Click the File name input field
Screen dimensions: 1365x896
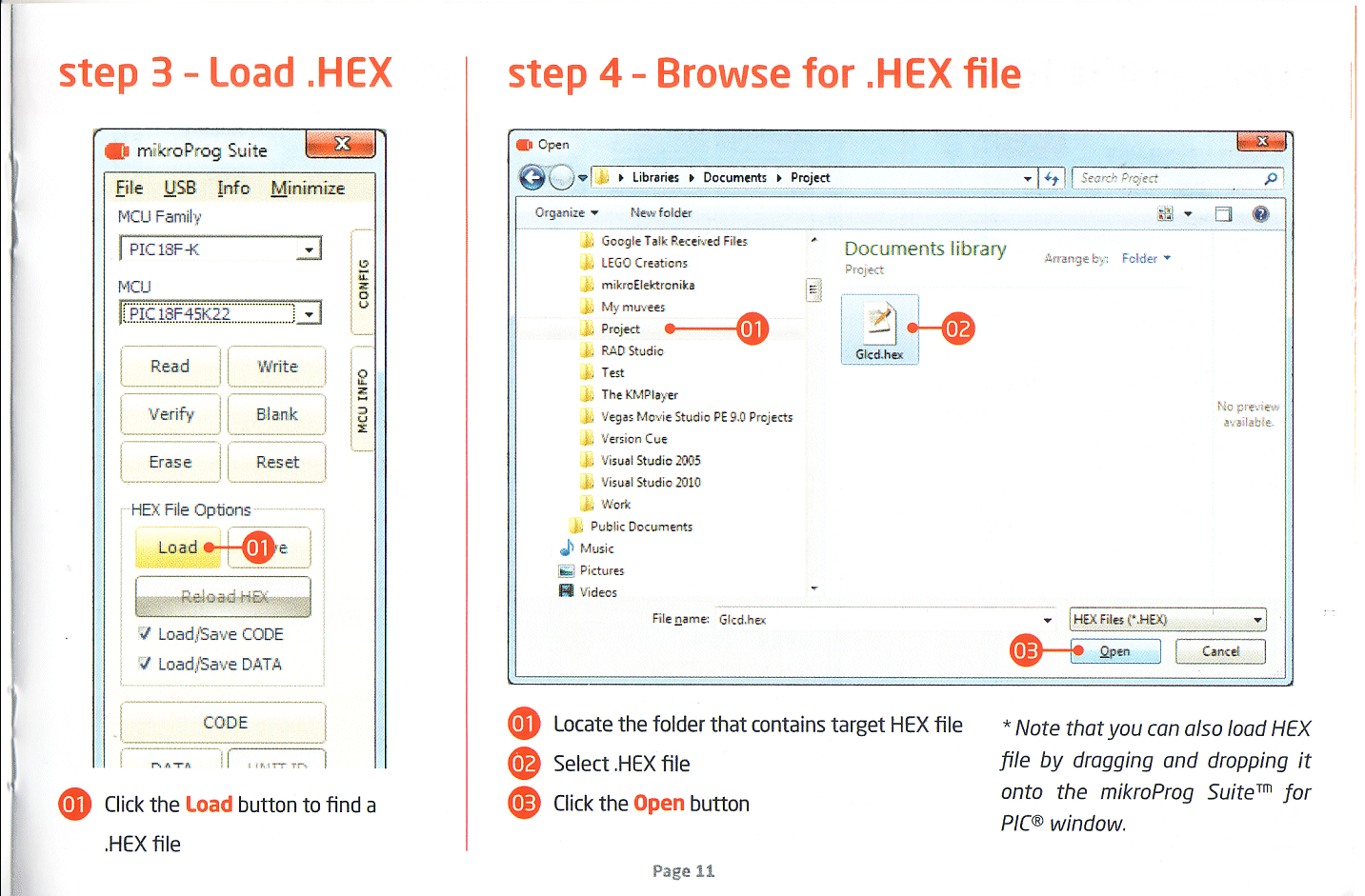(x=886, y=620)
